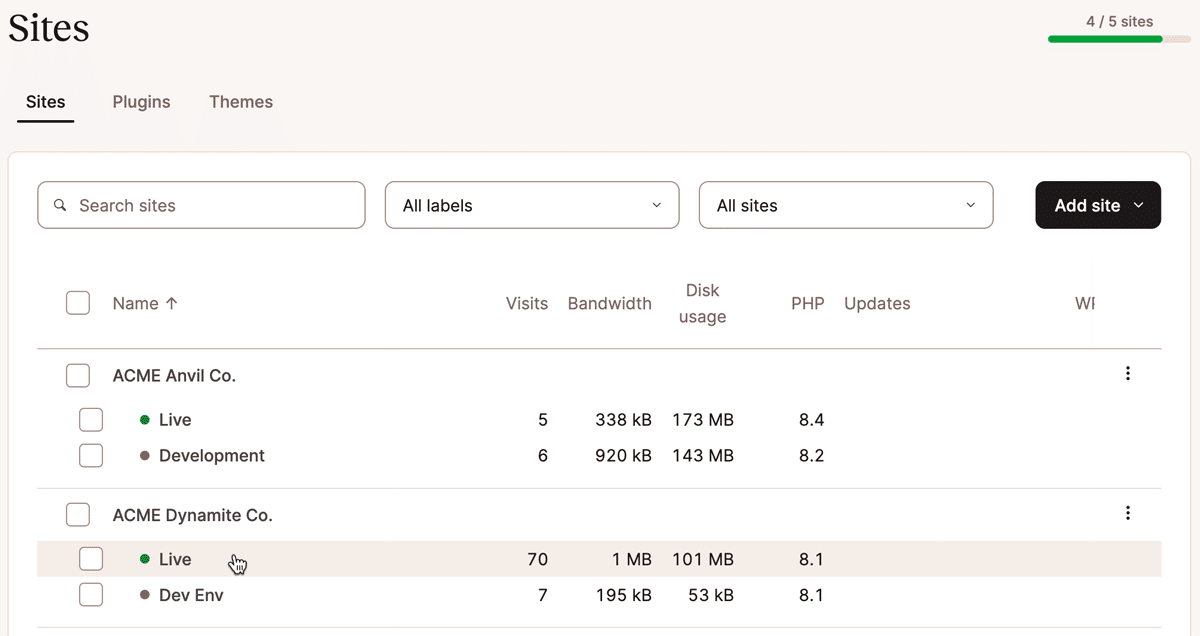Open the kebab menu for ACME Anvil Co.

coord(1128,373)
